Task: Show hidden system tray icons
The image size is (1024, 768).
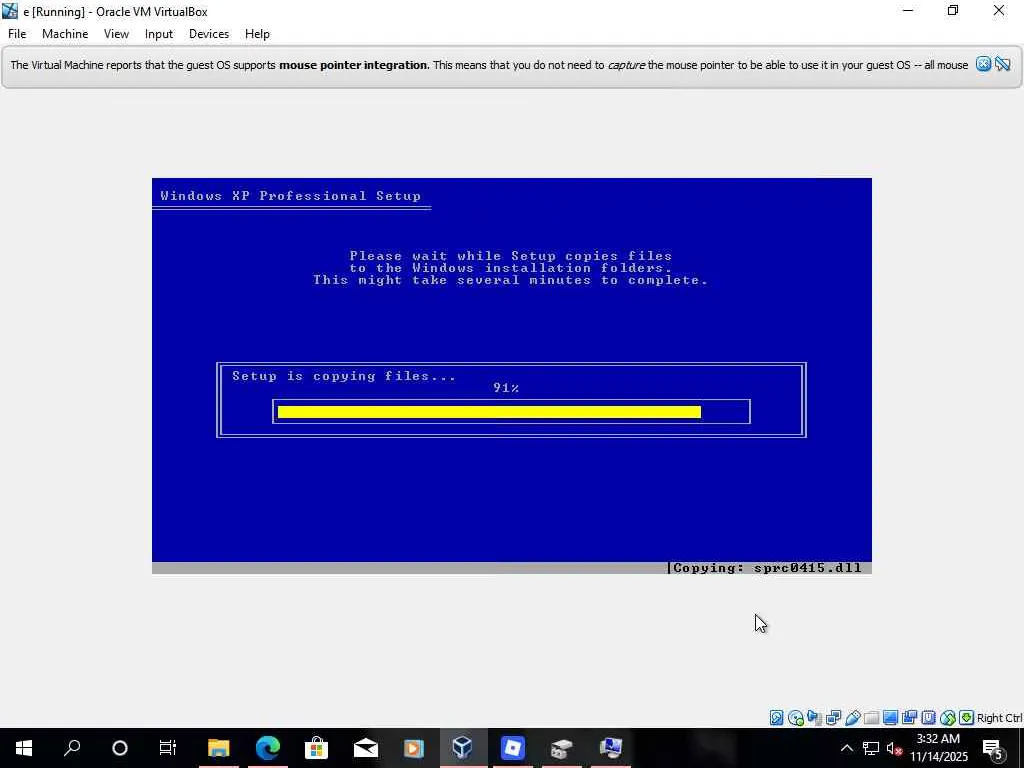Action: [x=846, y=748]
